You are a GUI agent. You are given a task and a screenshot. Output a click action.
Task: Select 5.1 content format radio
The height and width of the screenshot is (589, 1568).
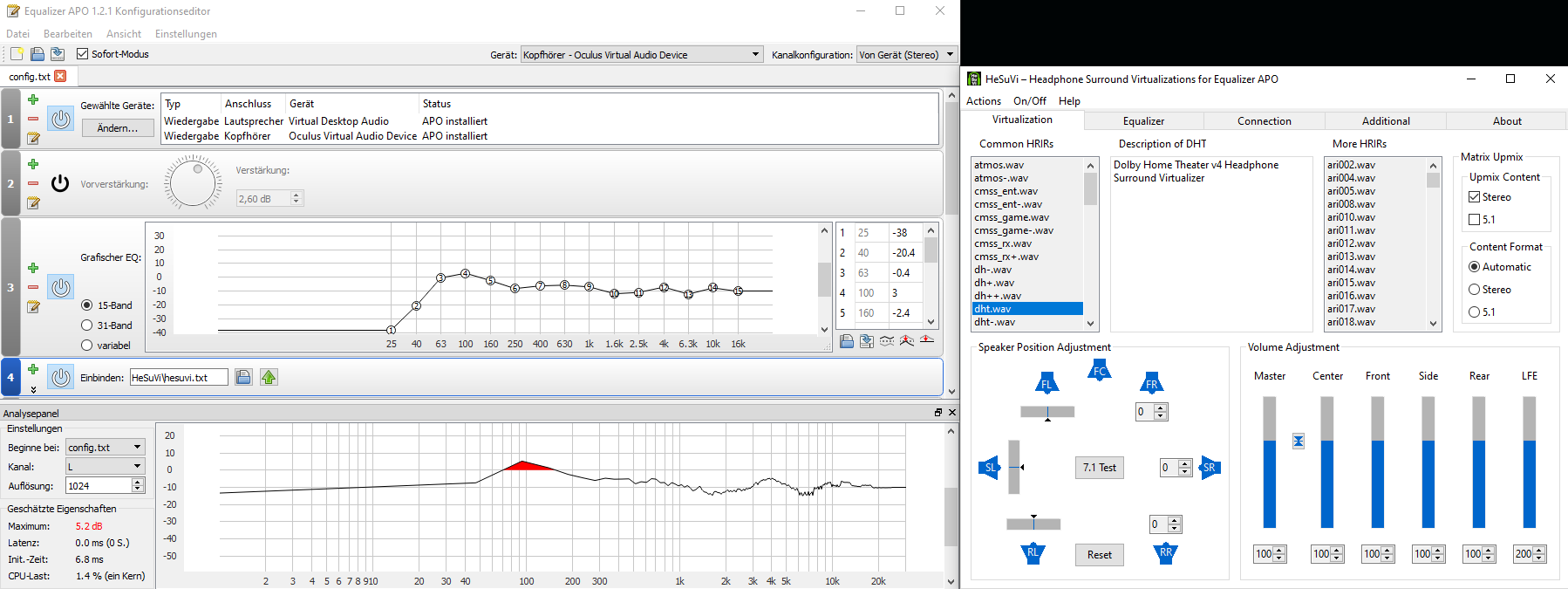point(1475,312)
